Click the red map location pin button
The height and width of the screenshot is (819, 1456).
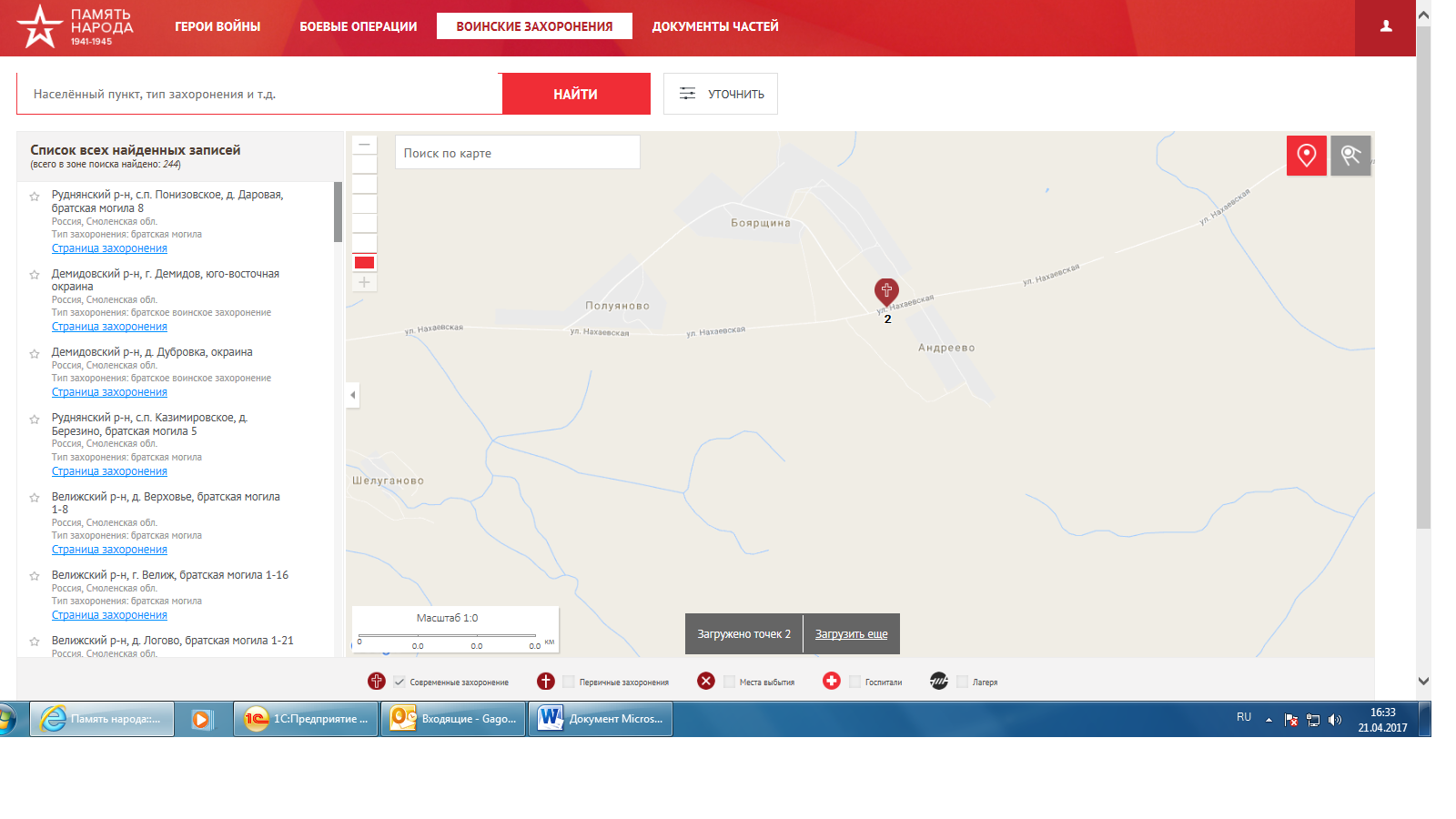tap(1306, 156)
